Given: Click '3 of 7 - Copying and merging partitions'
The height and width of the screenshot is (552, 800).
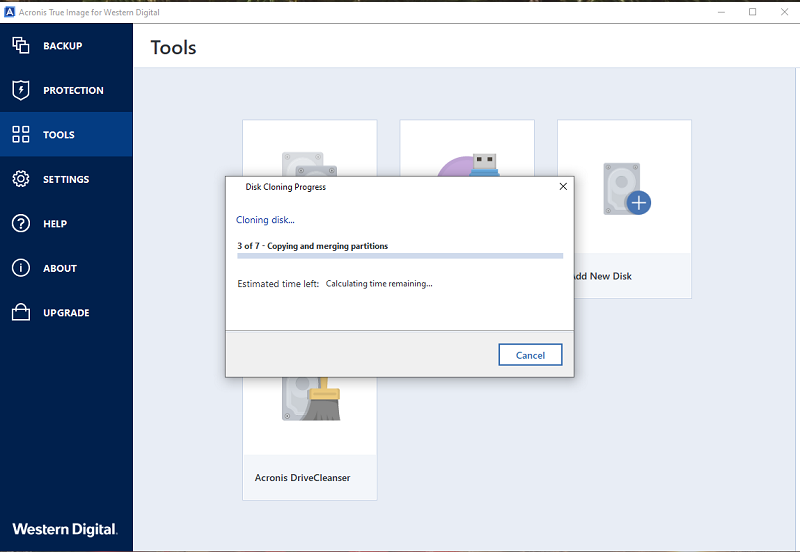Looking at the screenshot, I should click(x=312, y=246).
